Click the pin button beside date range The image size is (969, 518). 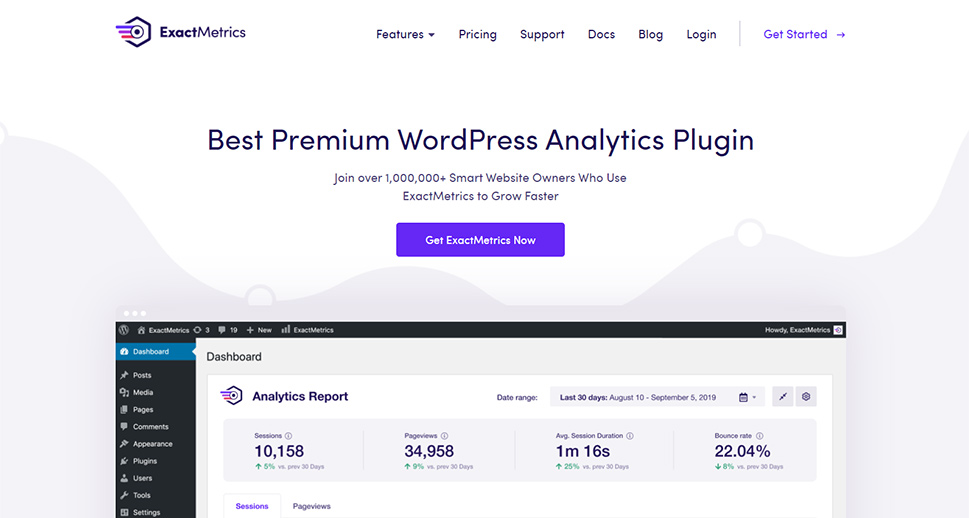click(x=783, y=397)
